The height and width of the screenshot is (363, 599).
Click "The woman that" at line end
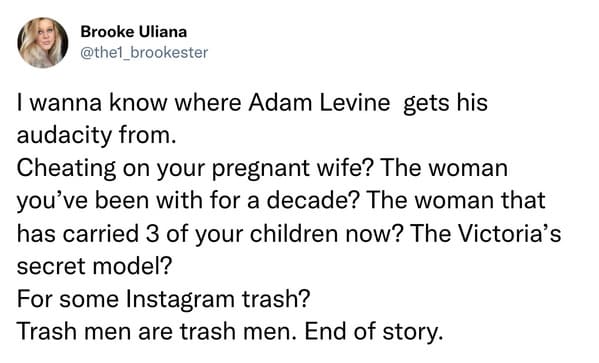pyautogui.click(x=455, y=201)
